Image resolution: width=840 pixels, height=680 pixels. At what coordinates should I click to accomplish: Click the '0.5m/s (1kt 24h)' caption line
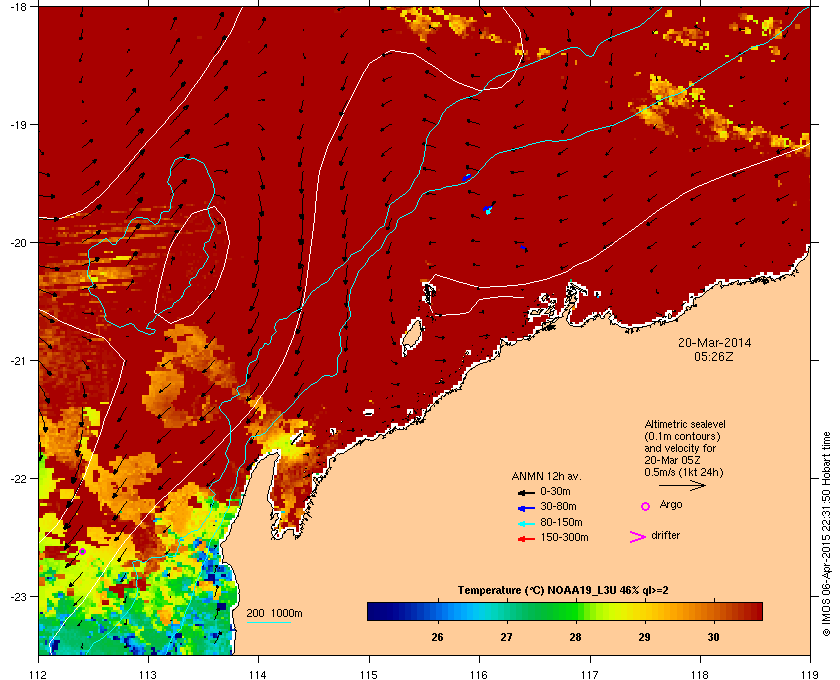click(x=684, y=473)
